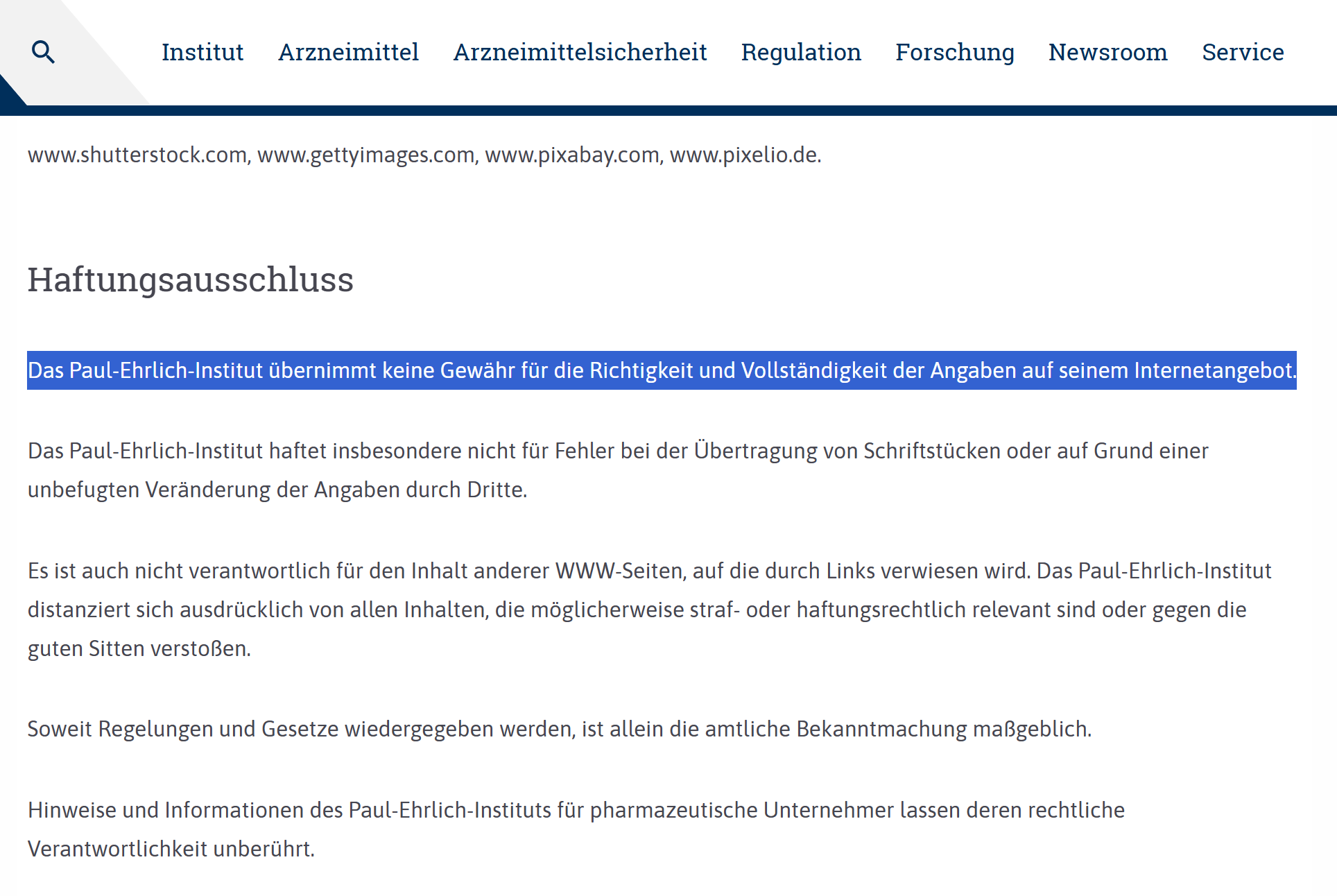Image resolution: width=1337 pixels, height=896 pixels.
Task: Click paragraph starting 'Das Paul-Ehrlich-Institut haftet insbesondere'
Action: [x=618, y=470]
